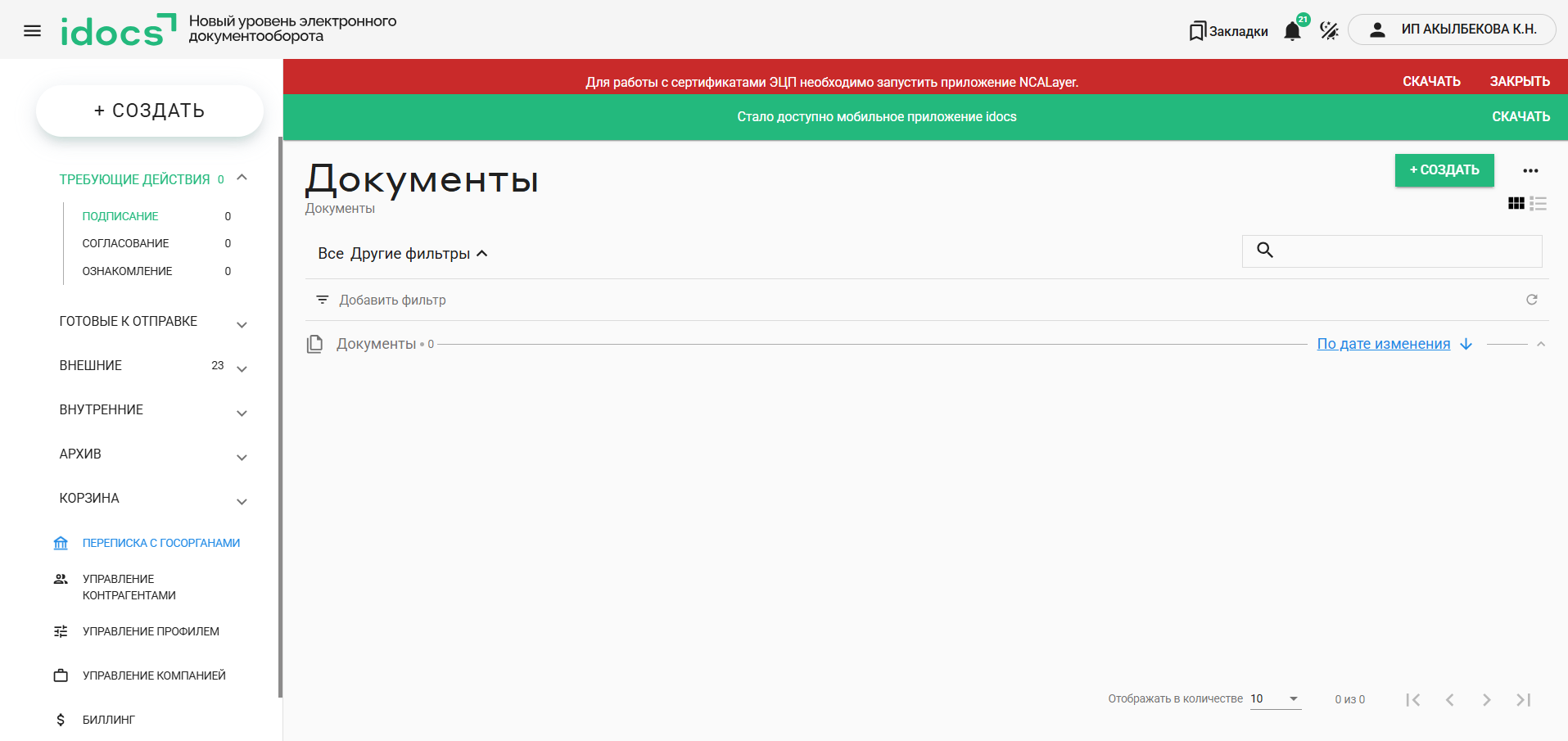Click the Добавить фильтр filter icon
Screen dimensions: 1568x741
[322, 300]
